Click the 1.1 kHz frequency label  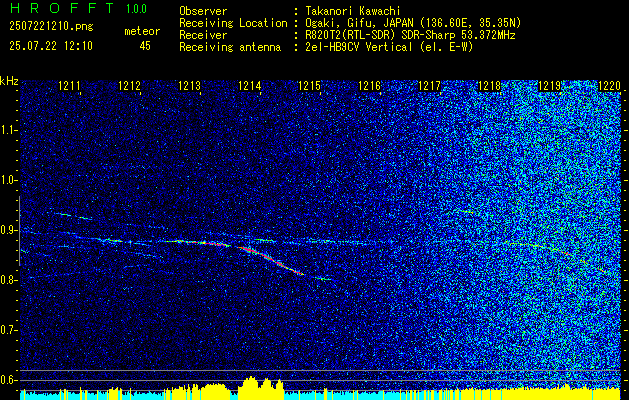coord(9,130)
